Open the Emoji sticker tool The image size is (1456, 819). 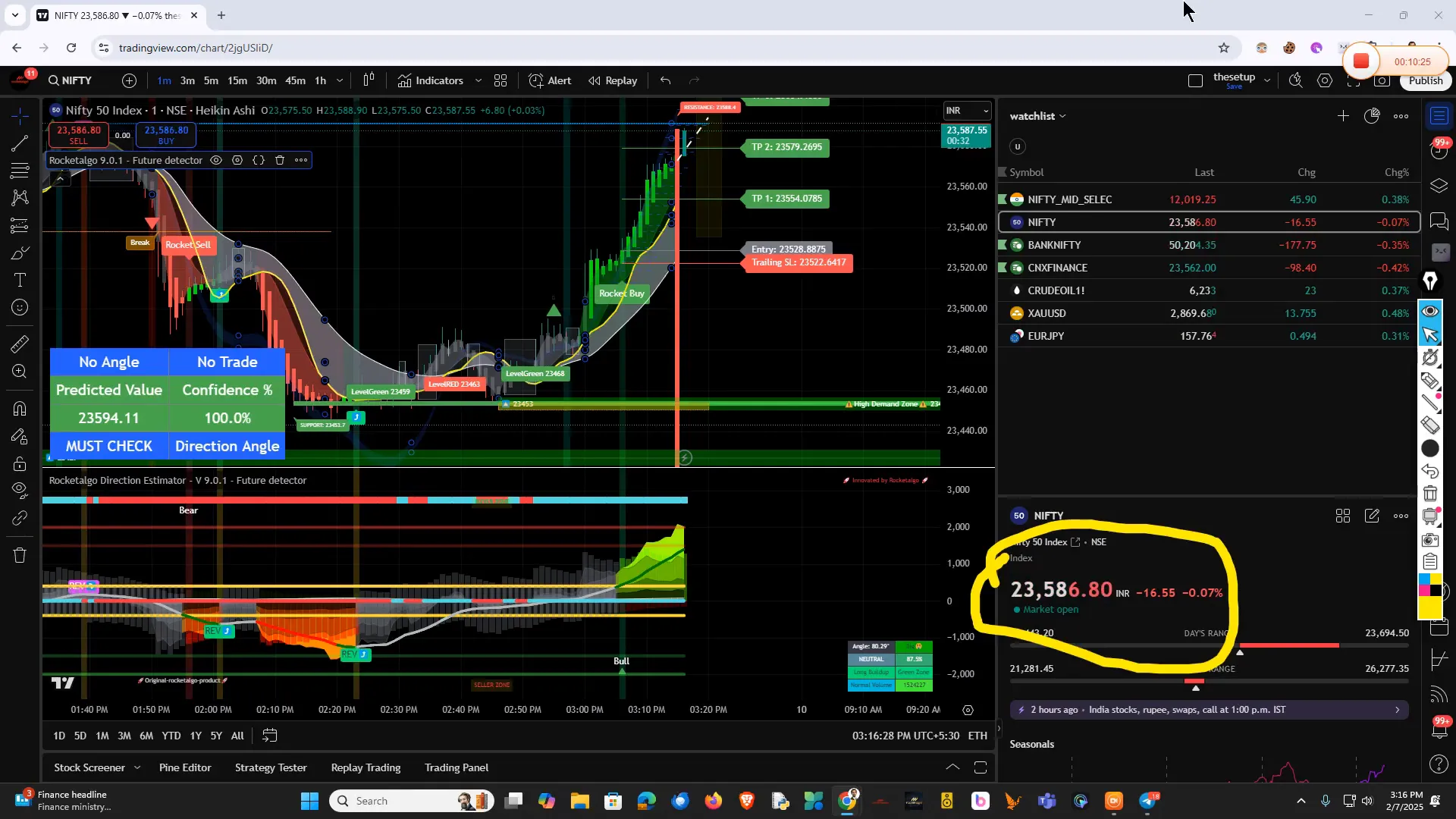tap(19, 307)
